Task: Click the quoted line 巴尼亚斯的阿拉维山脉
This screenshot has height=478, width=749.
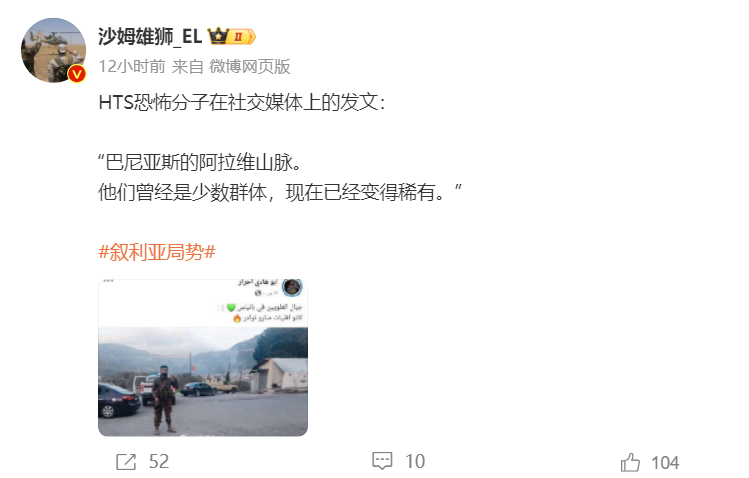Action: point(201,162)
